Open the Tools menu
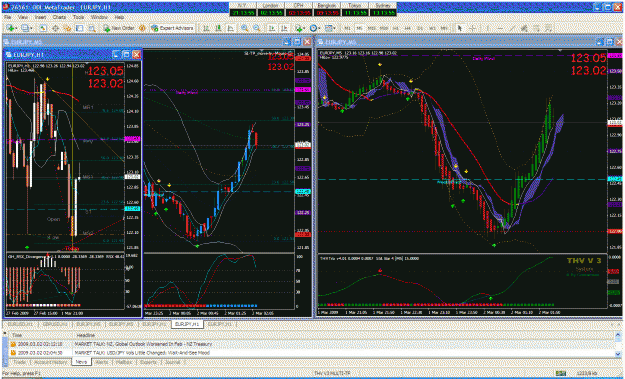Viewport: 625px width, 379px height. [78, 18]
